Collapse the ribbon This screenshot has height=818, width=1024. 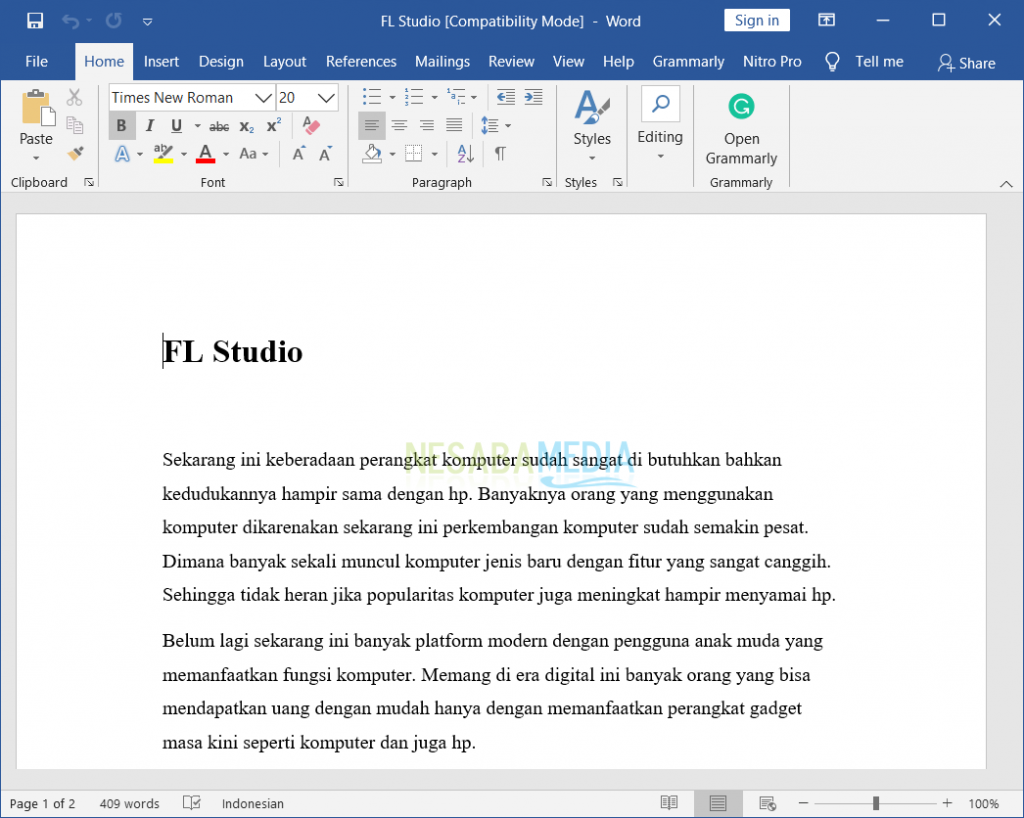coord(1006,184)
